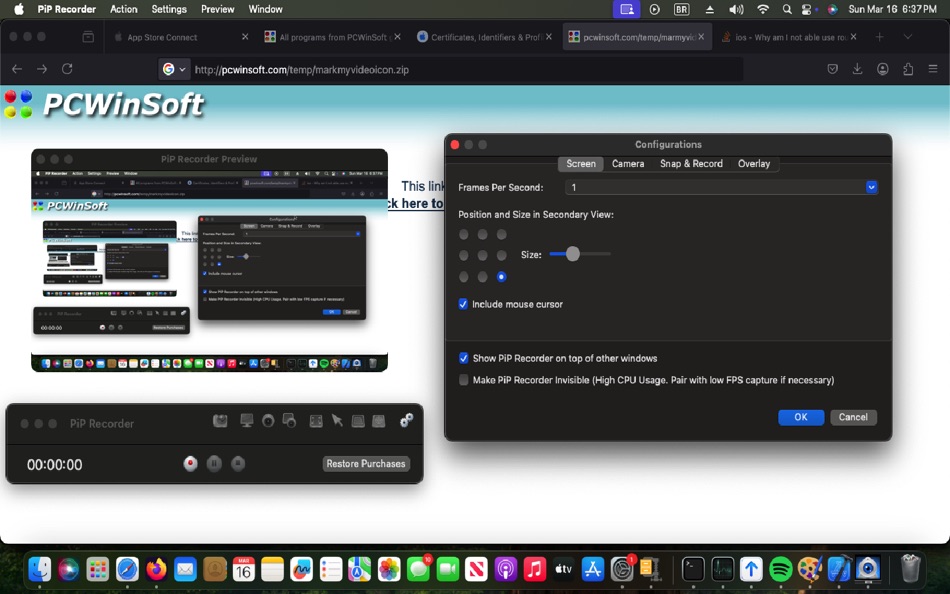Enable Make PiP Recorder Invisible checkbox
Image resolution: width=950 pixels, height=594 pixels.
click(463, 379)
